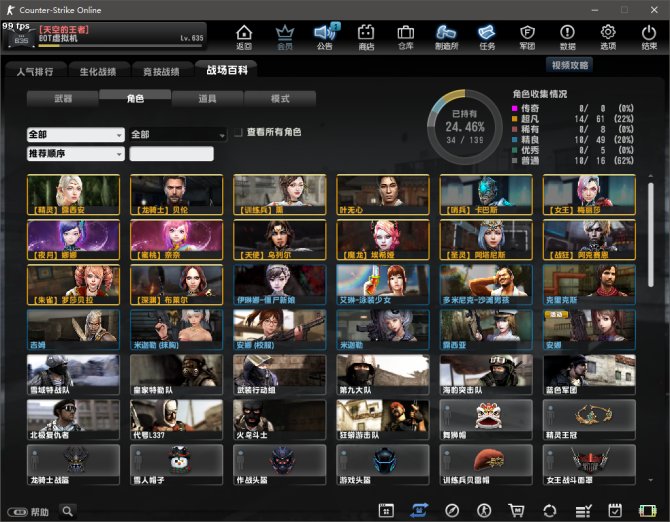Switch to the 生化战绩 tab
This screenshot has width=670, height=522.
click(x=98, y=72)
